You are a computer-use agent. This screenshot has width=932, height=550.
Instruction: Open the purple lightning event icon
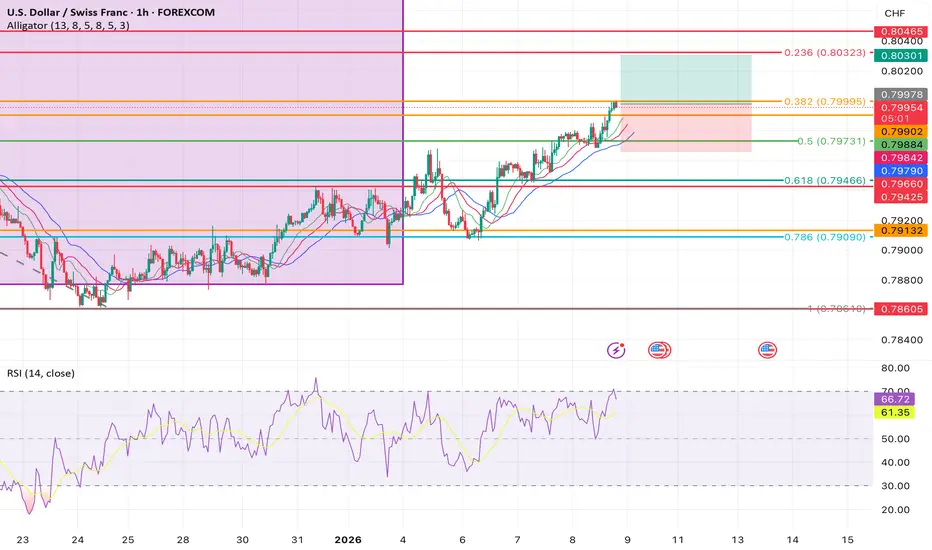(616, 350)
